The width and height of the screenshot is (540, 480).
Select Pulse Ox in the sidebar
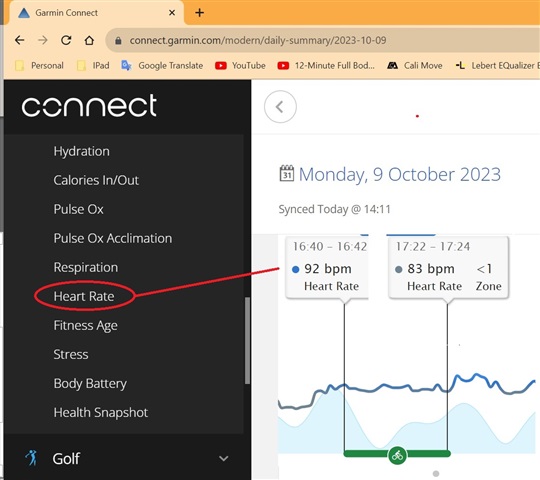click(79, 209)
